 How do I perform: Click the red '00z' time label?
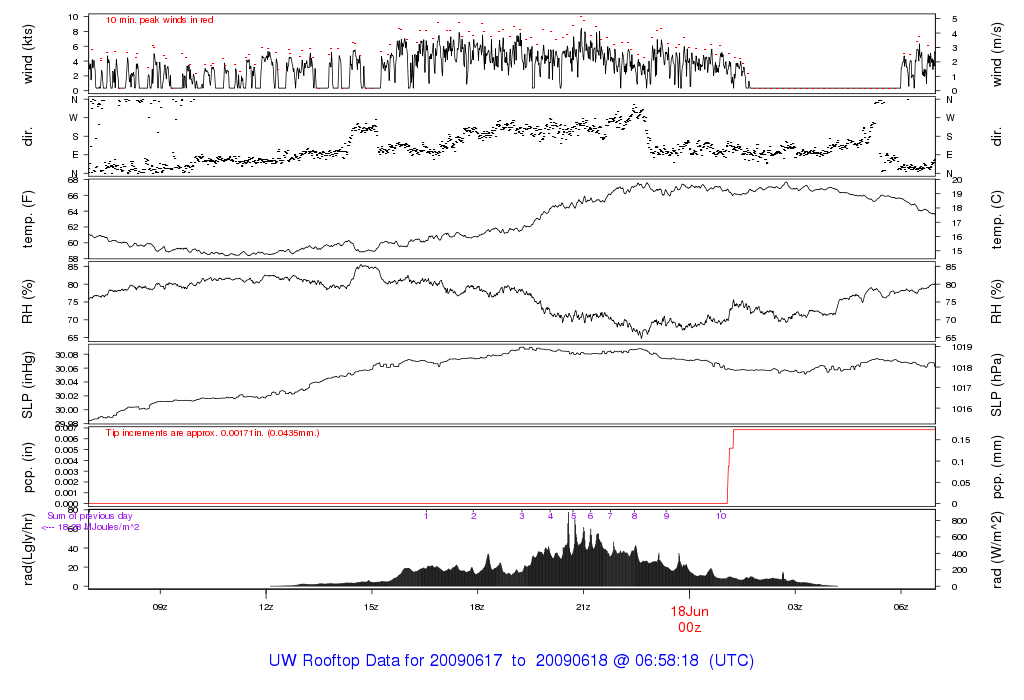tap(689, 628)
